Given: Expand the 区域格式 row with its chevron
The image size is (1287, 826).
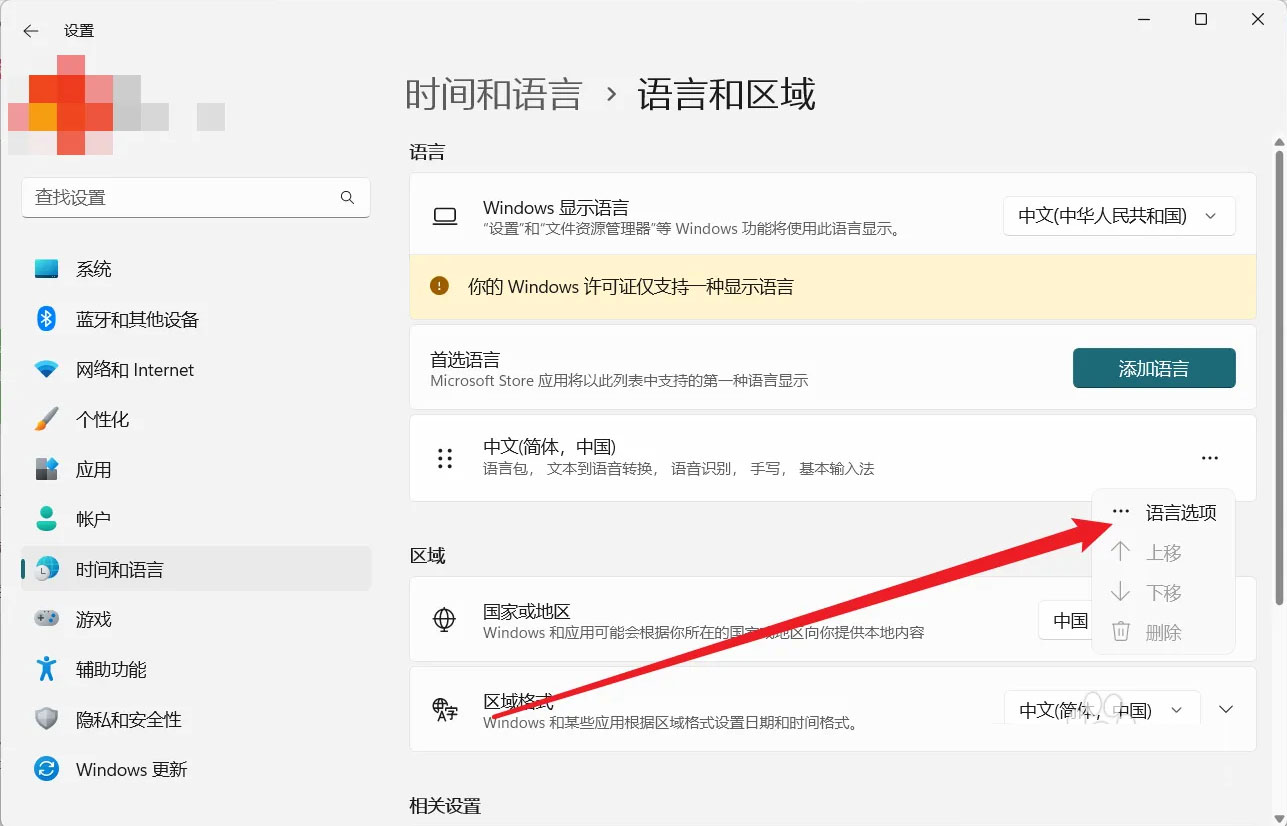Looking at the screenshot, I should pyautogui.click(x=1227, y=710).
